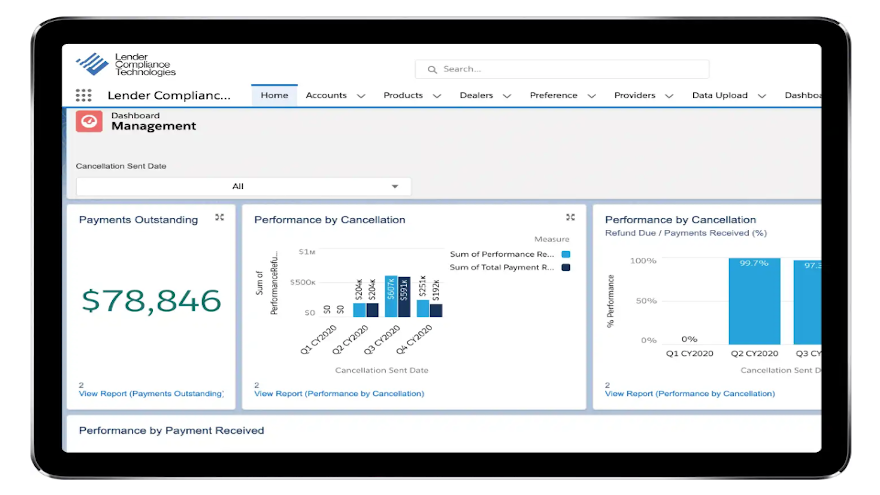Click the 99.7% Q2 CY2020 bar
Image resolution: width=880 pixels, height=495 pixels.
pyautogui.click(x=754, y=302)
